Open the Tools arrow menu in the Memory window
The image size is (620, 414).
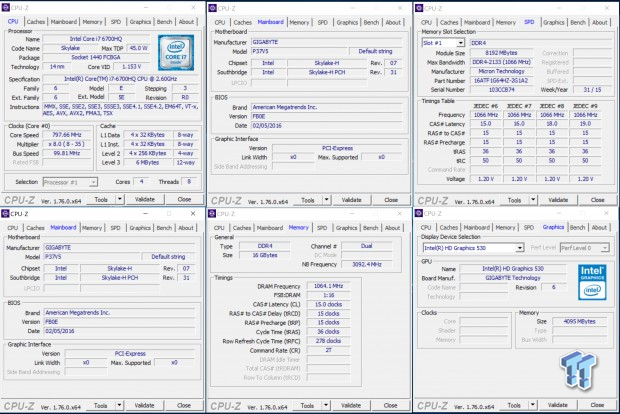326,405
